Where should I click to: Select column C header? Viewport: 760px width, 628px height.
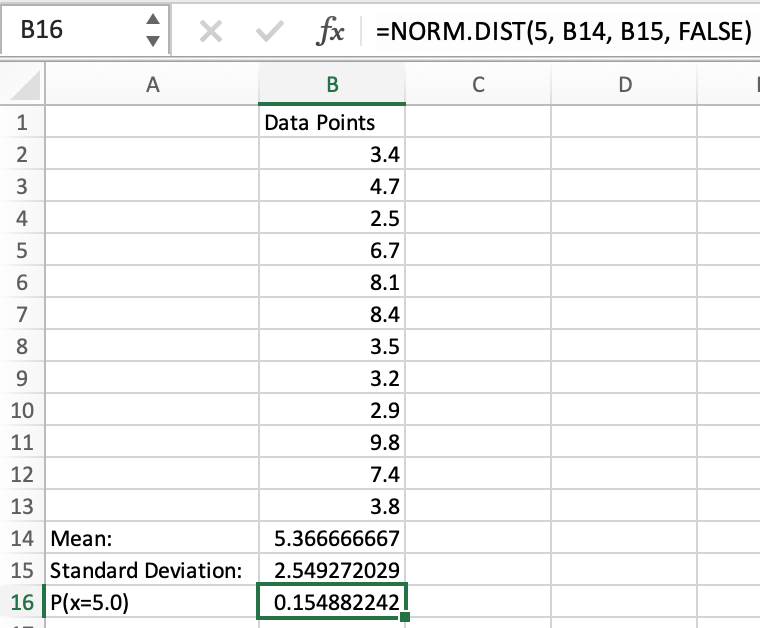(478, 85)
